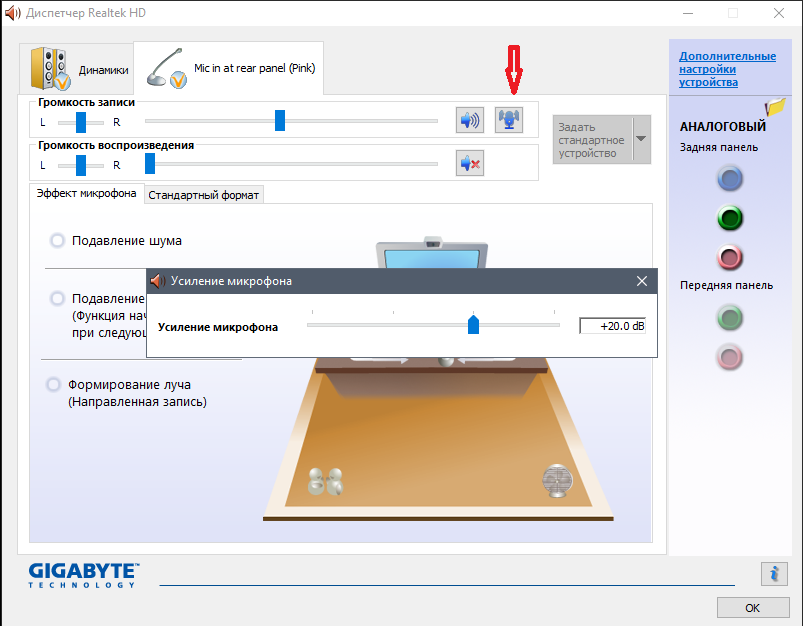
Task: Unmute playback volume speaker icon
Action: 469,163
